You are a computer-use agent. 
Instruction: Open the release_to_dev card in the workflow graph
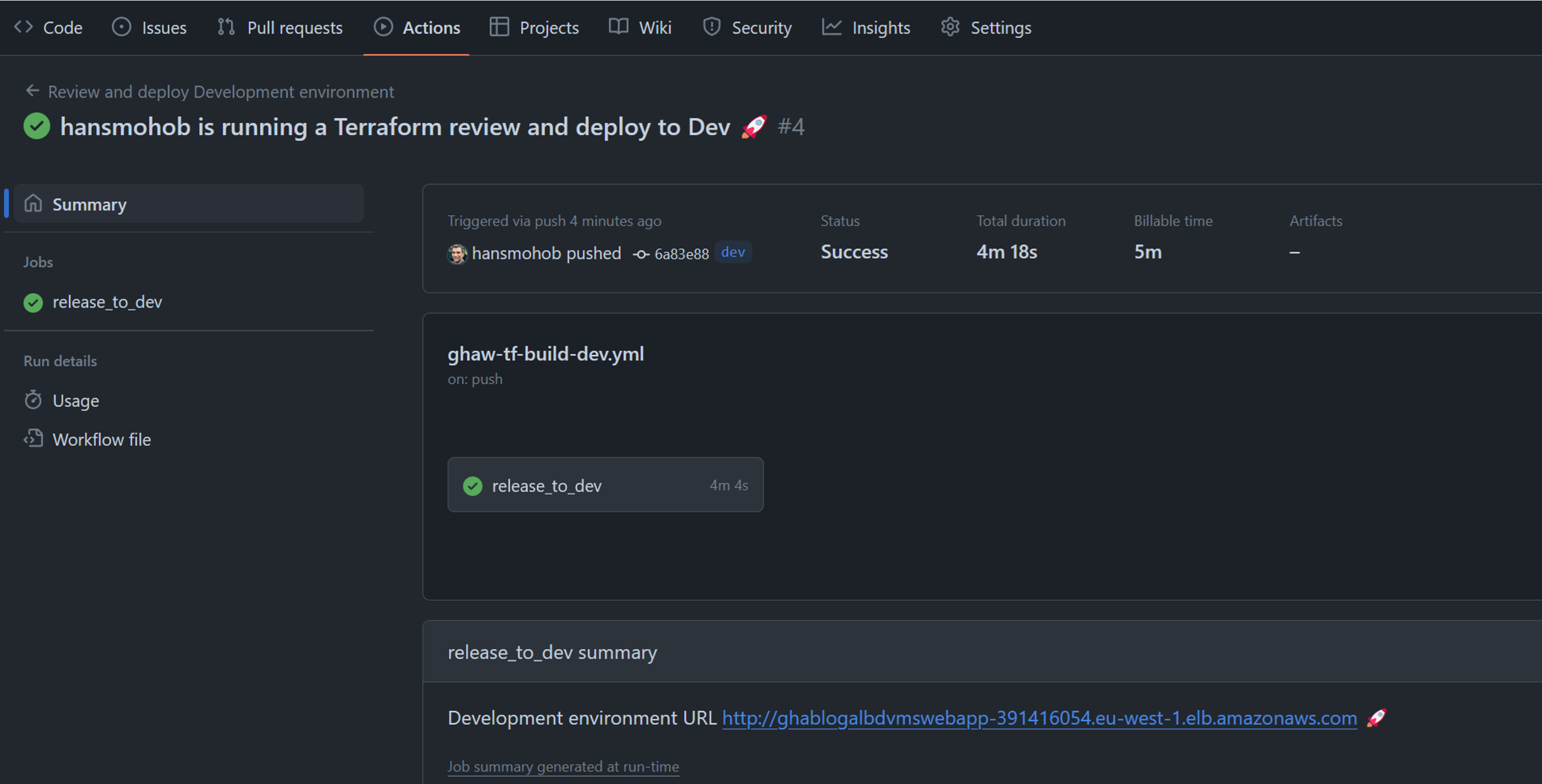pos(605,485)
